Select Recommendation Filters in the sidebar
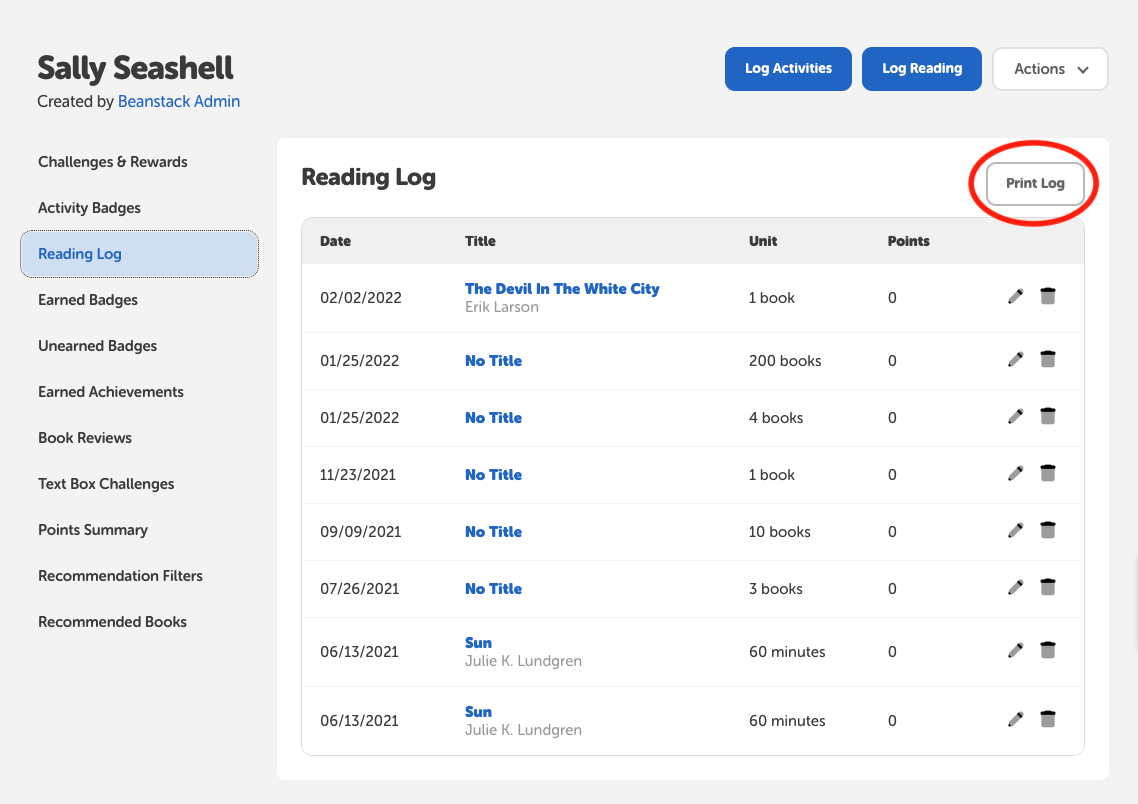1138x804 pixels. 120,575
